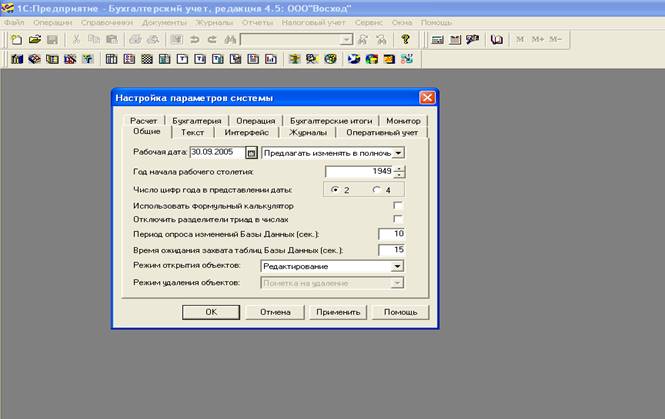Increase the working century start year spinner
This screenshot has width=665, height=419.
[399, 168]
